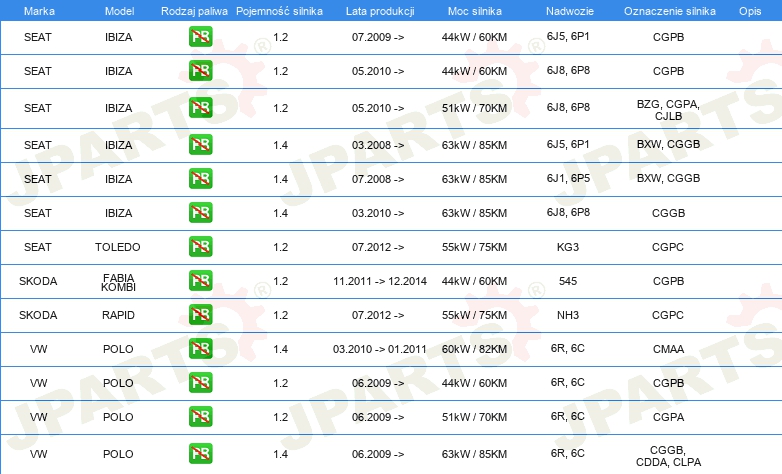Screen dimensions: 782x474
Task: Click the Nadwozie column header
Action: 570,11
